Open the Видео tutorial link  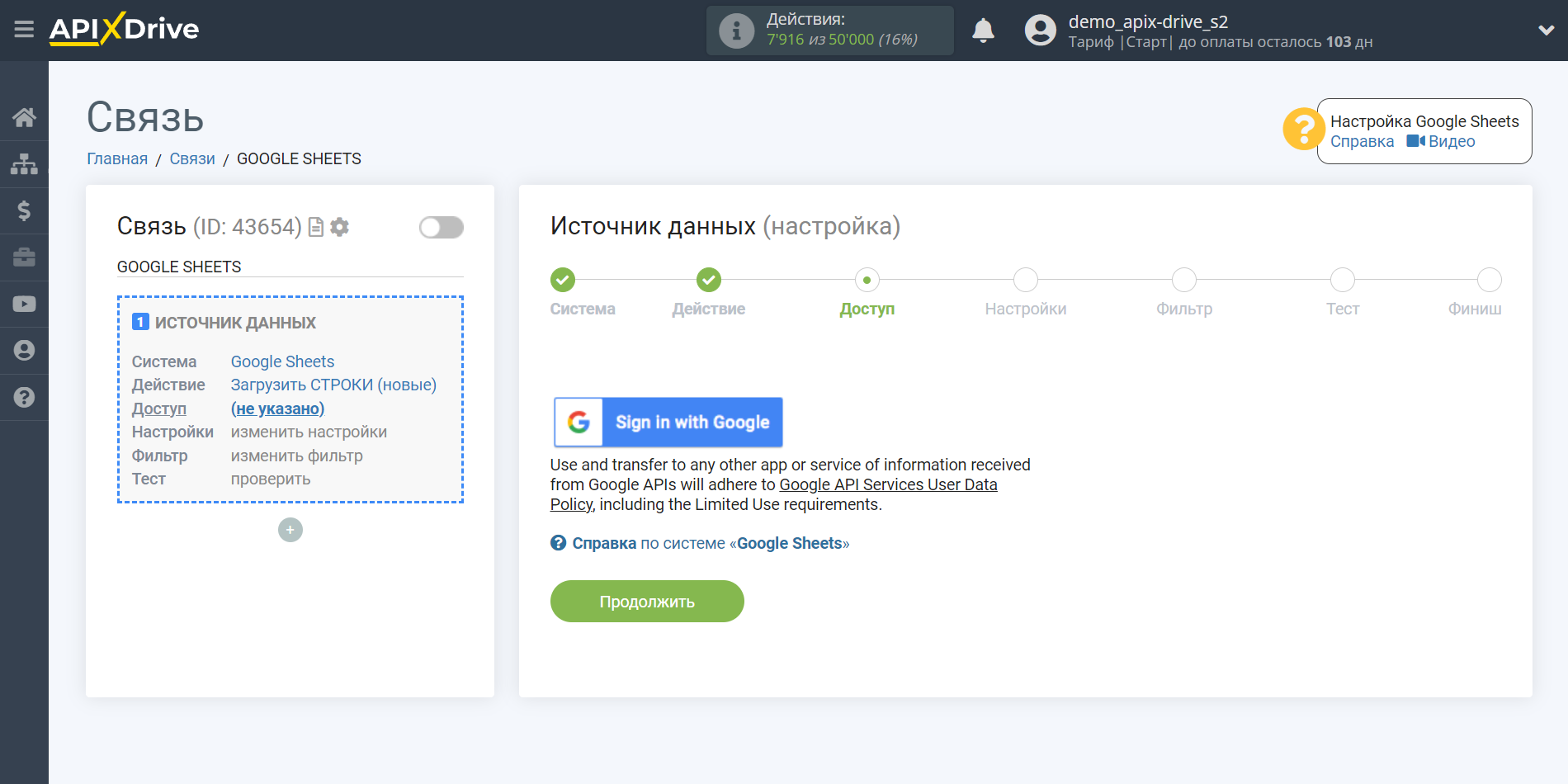point(1441,141)
